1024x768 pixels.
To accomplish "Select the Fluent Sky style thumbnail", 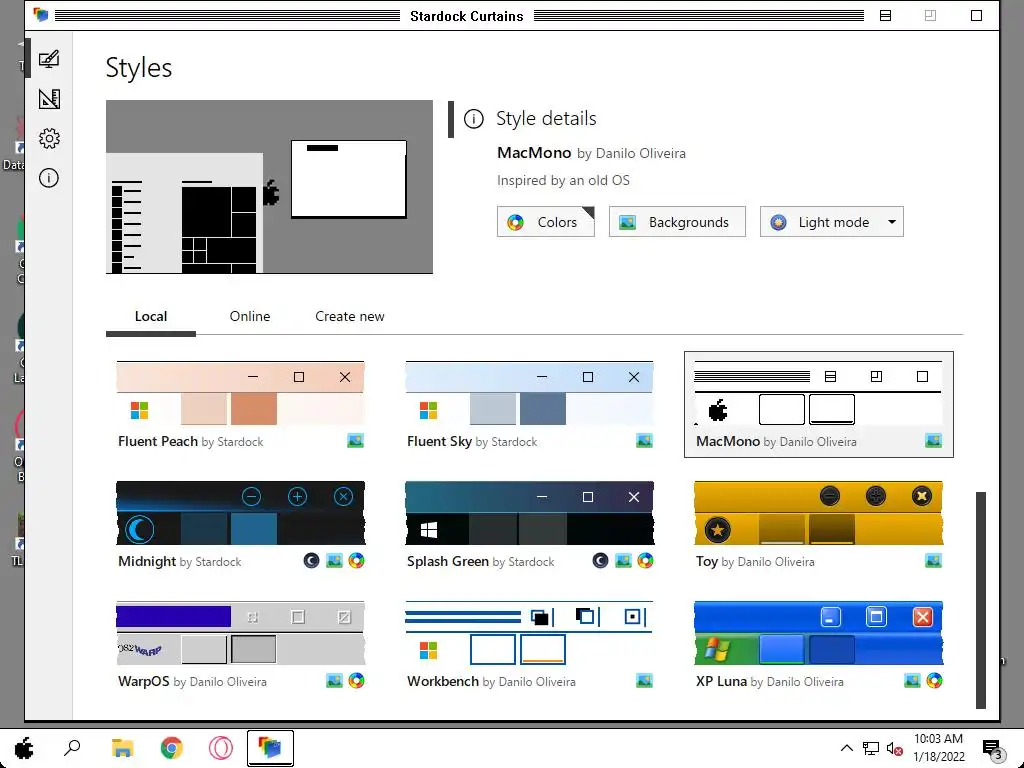I will 529,393.
